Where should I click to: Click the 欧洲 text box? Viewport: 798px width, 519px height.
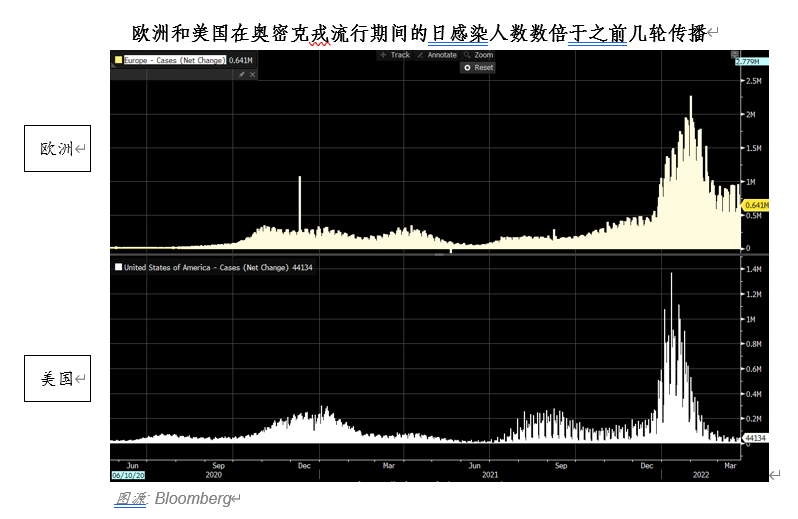(x=58, y=149)
